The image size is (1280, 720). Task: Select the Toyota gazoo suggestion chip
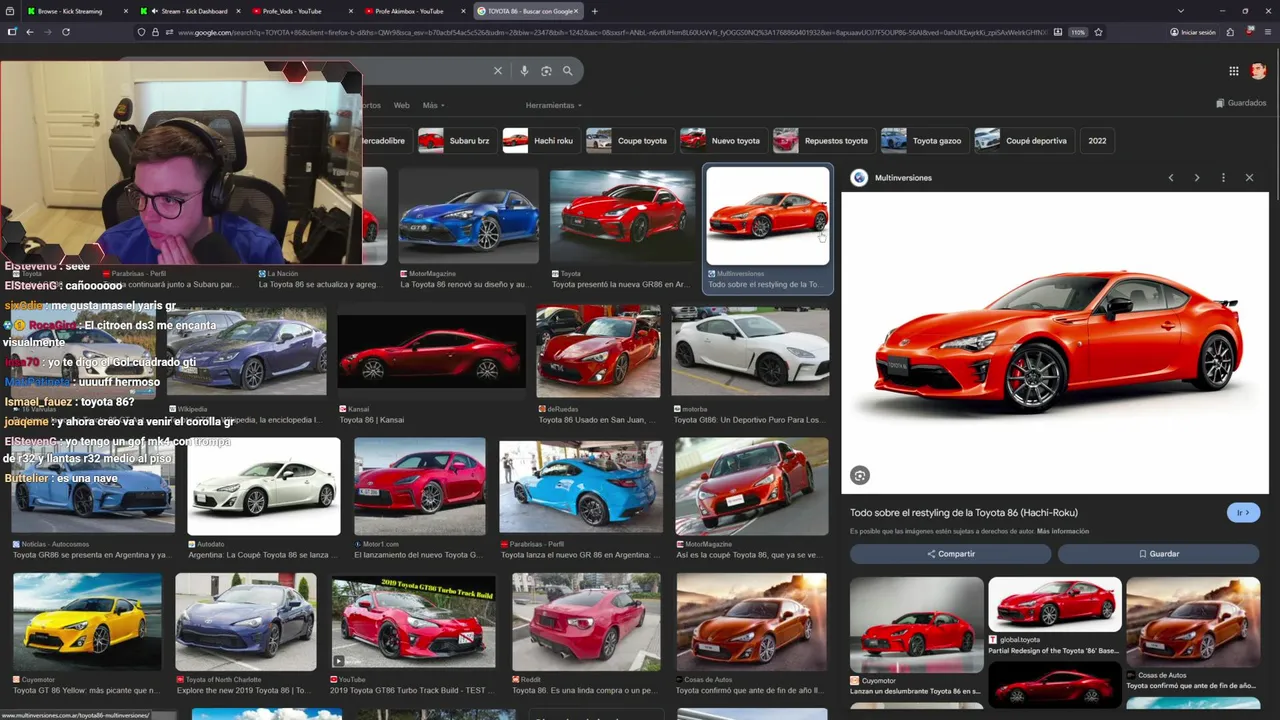[923, 141]
